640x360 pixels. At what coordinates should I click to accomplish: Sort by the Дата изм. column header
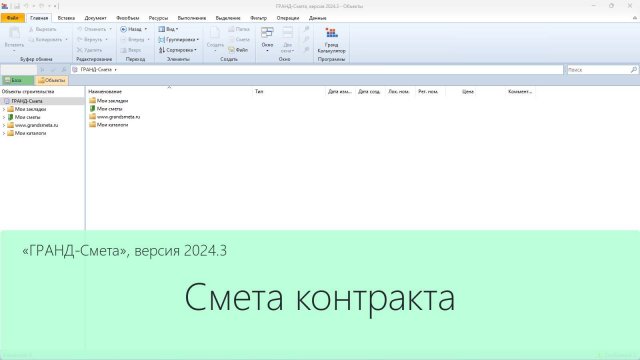pos(340,91)
